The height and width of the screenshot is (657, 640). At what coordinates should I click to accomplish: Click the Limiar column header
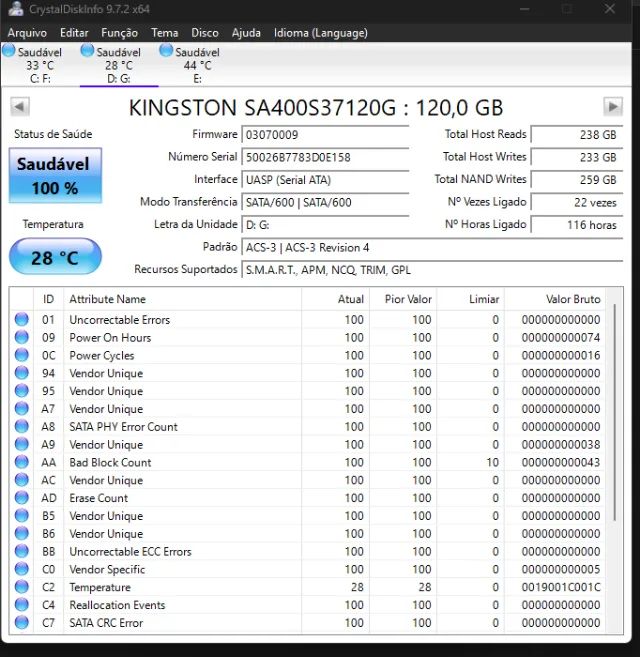click(x=471, y=299)
